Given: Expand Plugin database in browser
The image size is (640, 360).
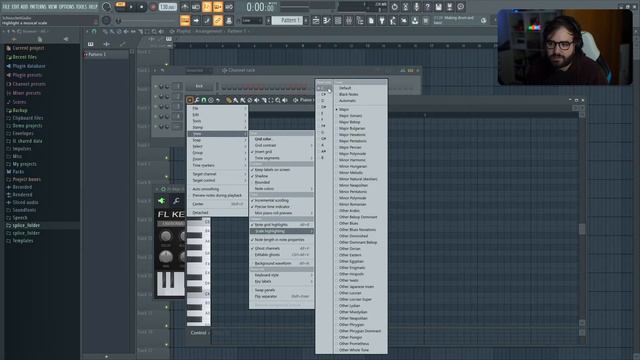Looking at the screenshot, I should [29, 66].
